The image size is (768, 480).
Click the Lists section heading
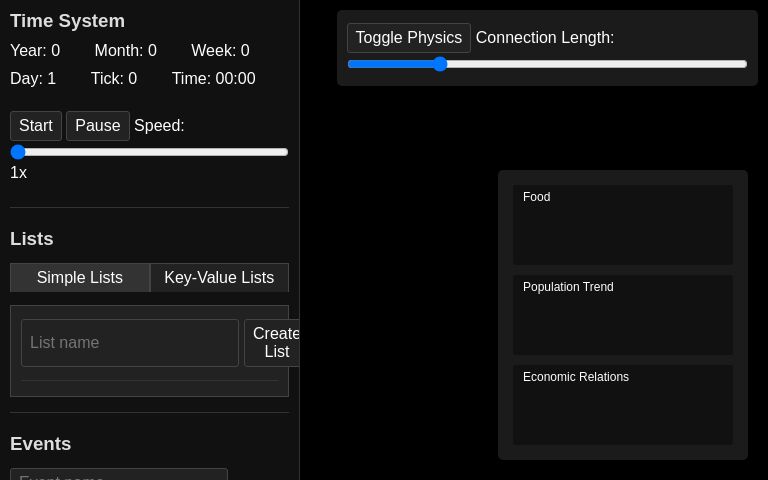tap(32, 239)
